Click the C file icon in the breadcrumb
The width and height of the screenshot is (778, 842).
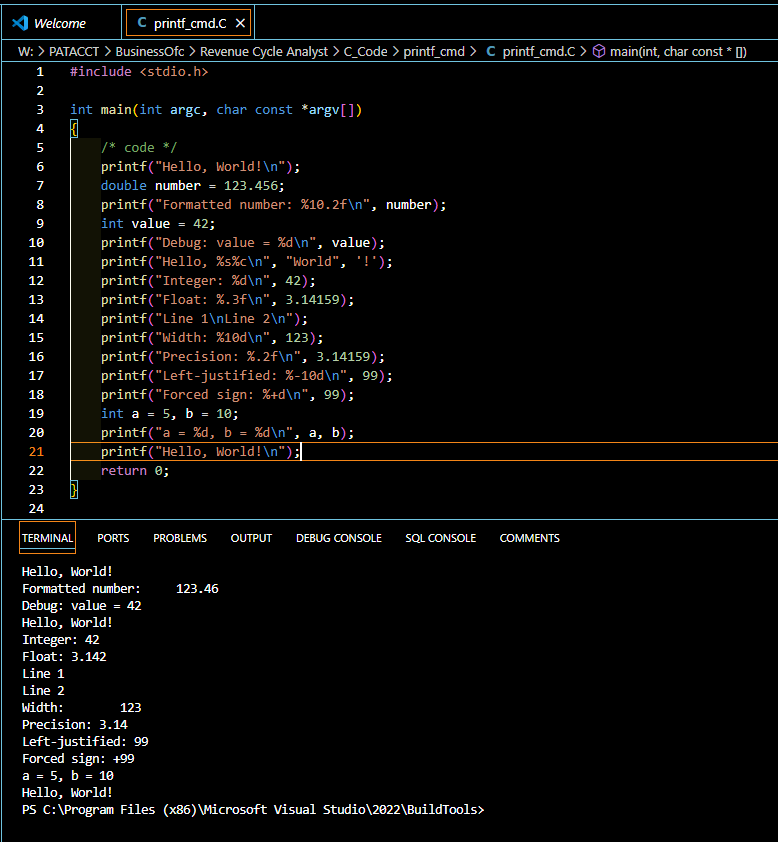(x=490, y=52)
